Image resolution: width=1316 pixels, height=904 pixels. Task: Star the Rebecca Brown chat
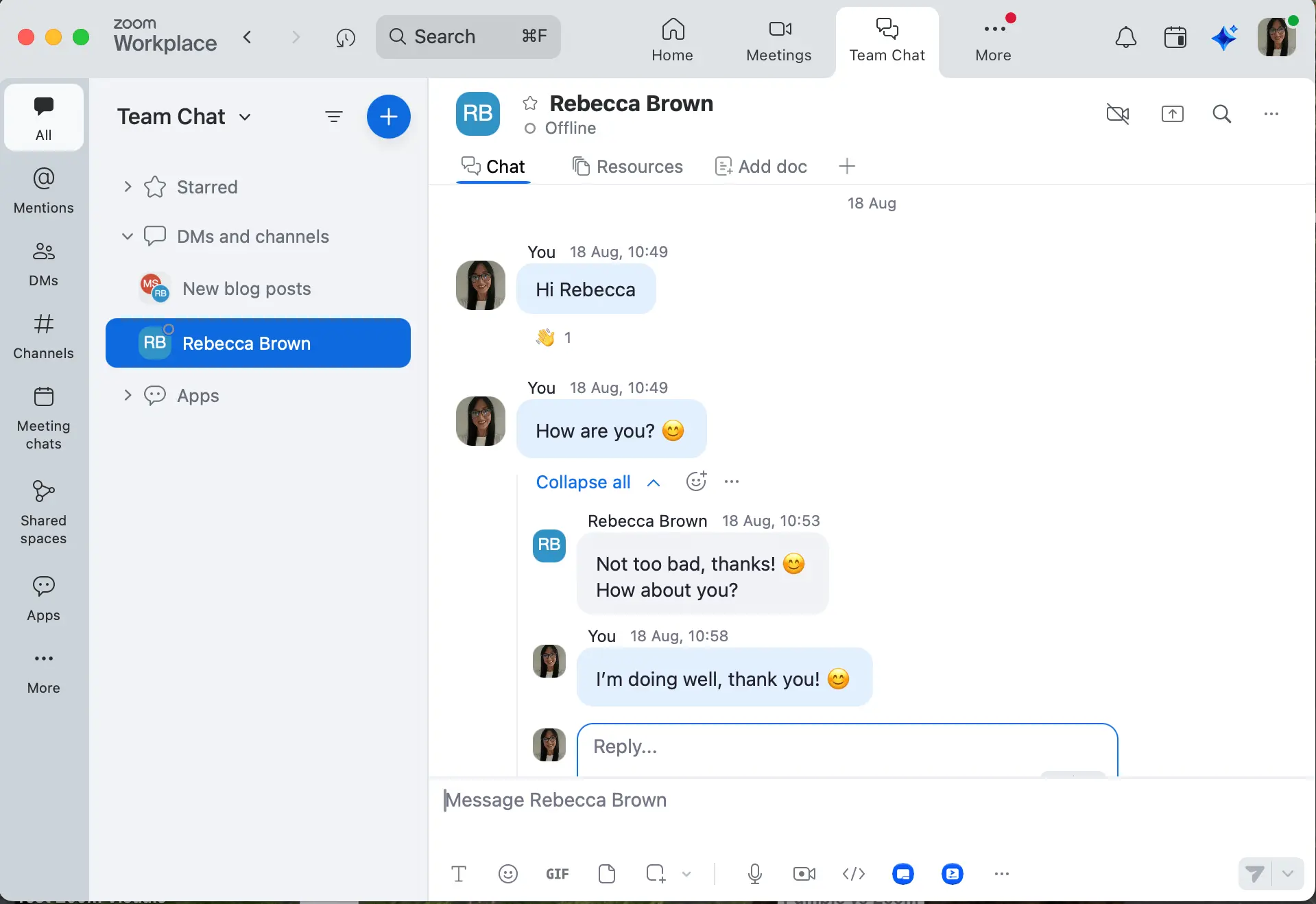pyautogui.click(x=530, y=104)
